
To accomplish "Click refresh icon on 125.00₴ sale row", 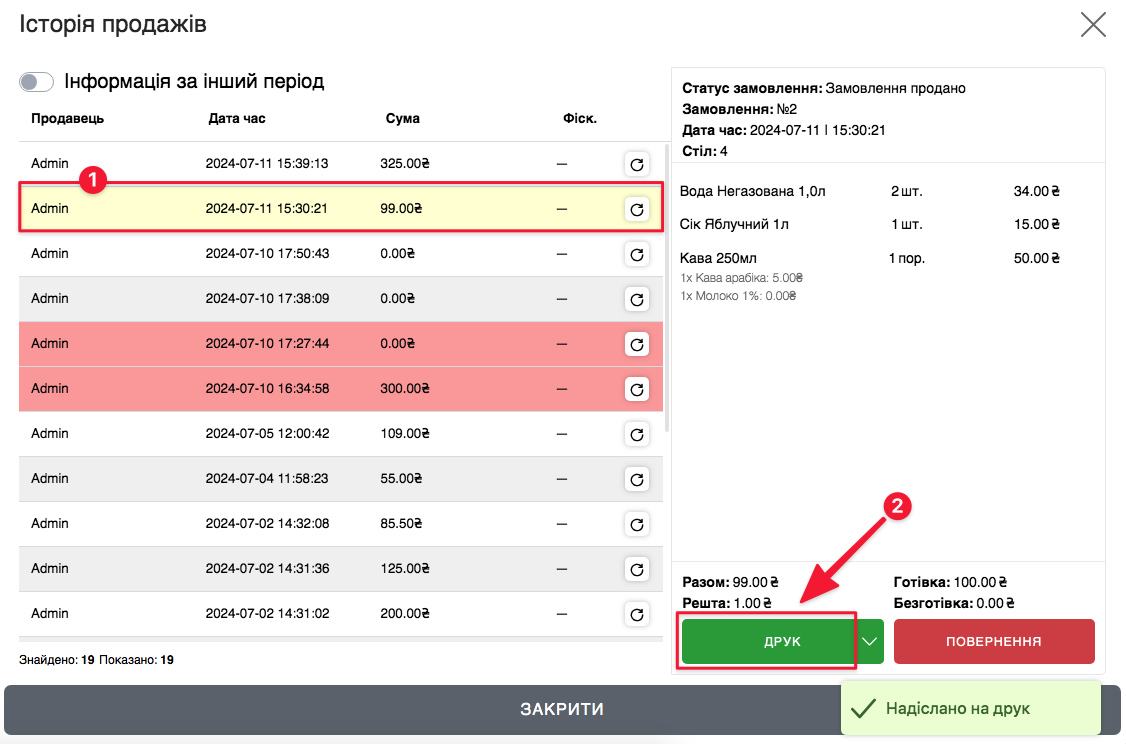I will (x=636, y=569).
